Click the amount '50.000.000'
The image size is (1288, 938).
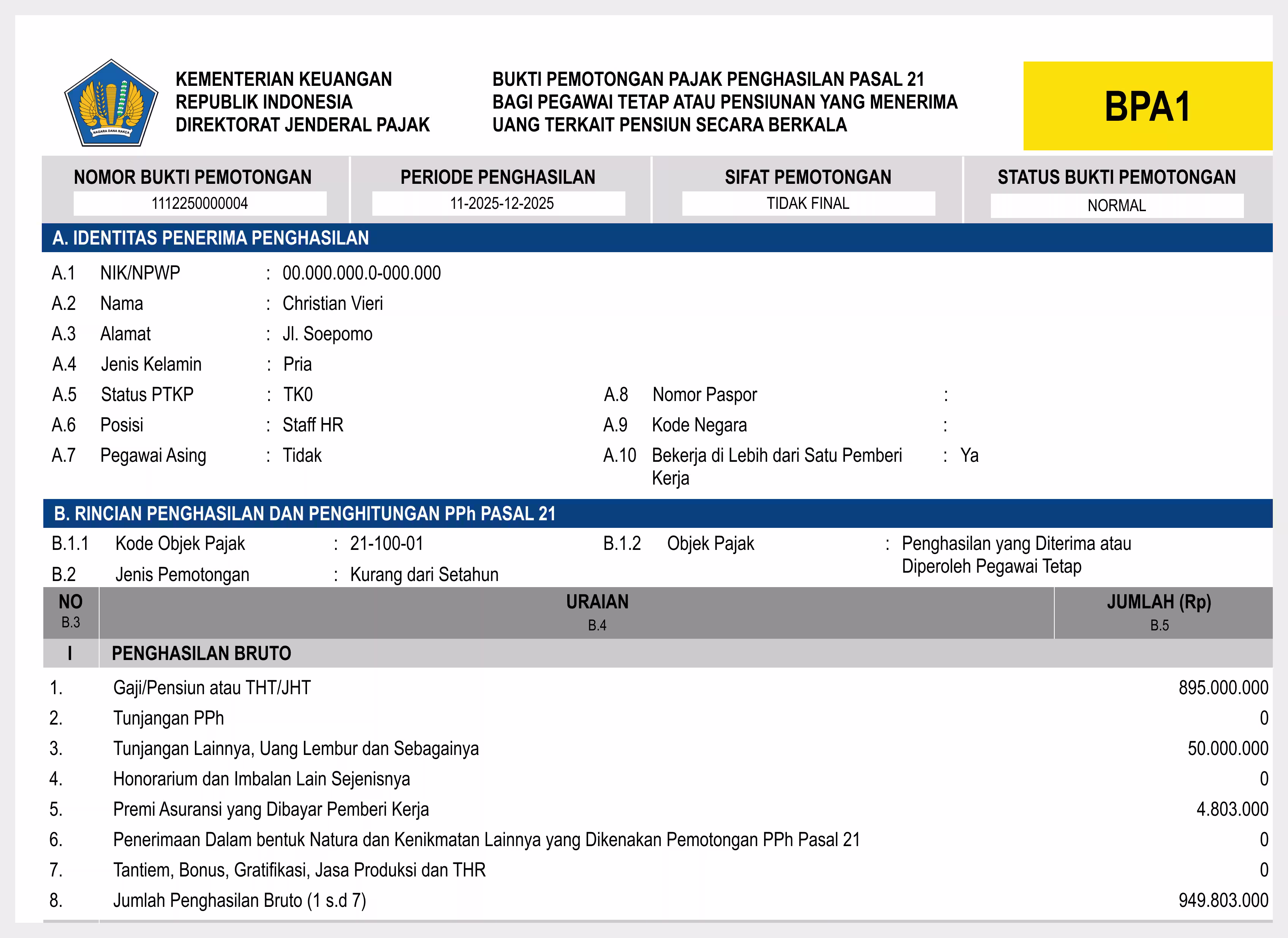[1228, 749]
